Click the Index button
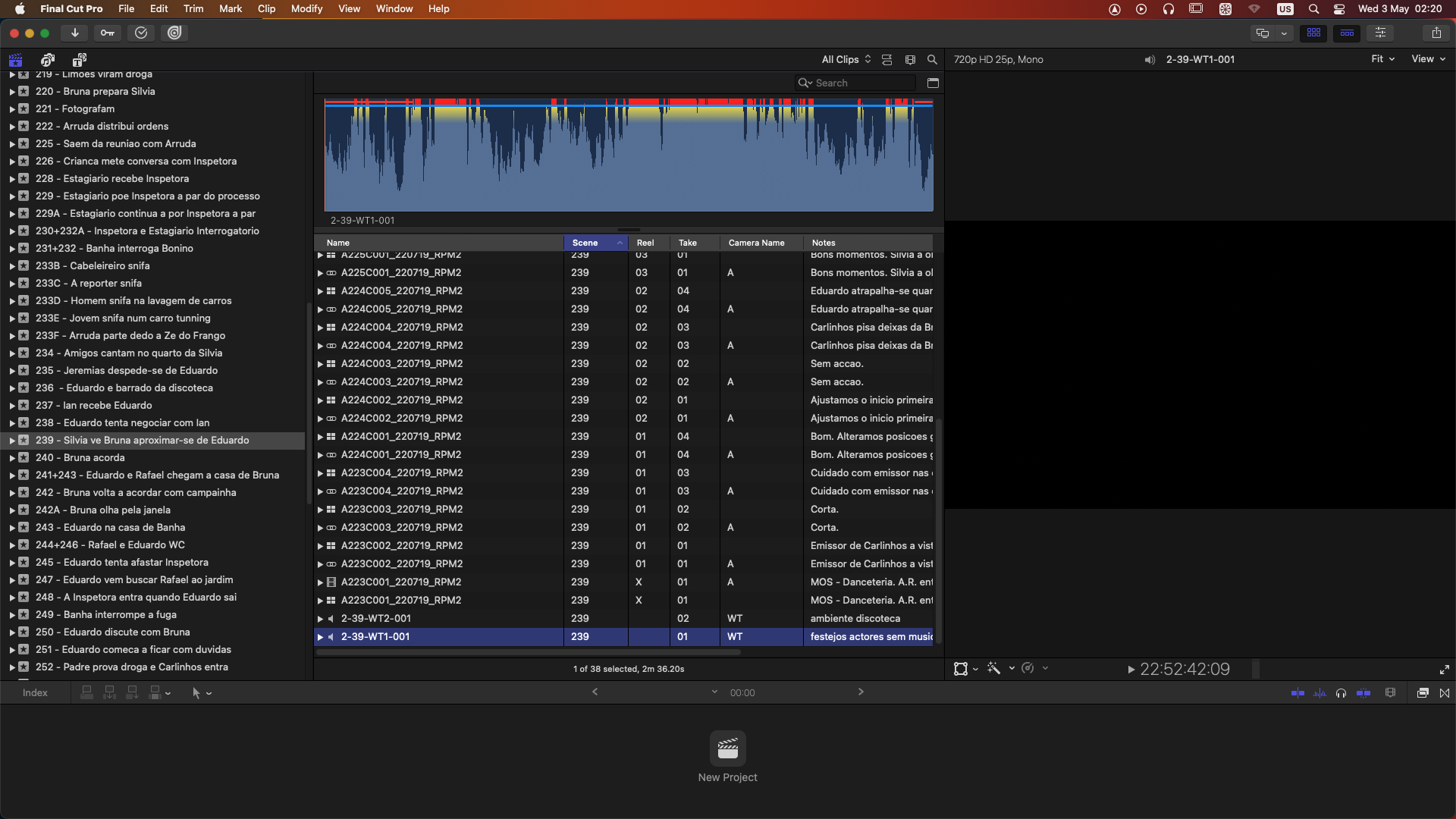The image size is (1456, 819). coord(35,692)
